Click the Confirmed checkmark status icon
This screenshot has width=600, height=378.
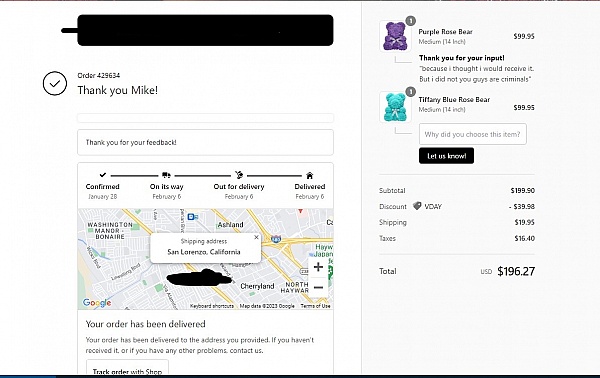click(x=103, y=175)
